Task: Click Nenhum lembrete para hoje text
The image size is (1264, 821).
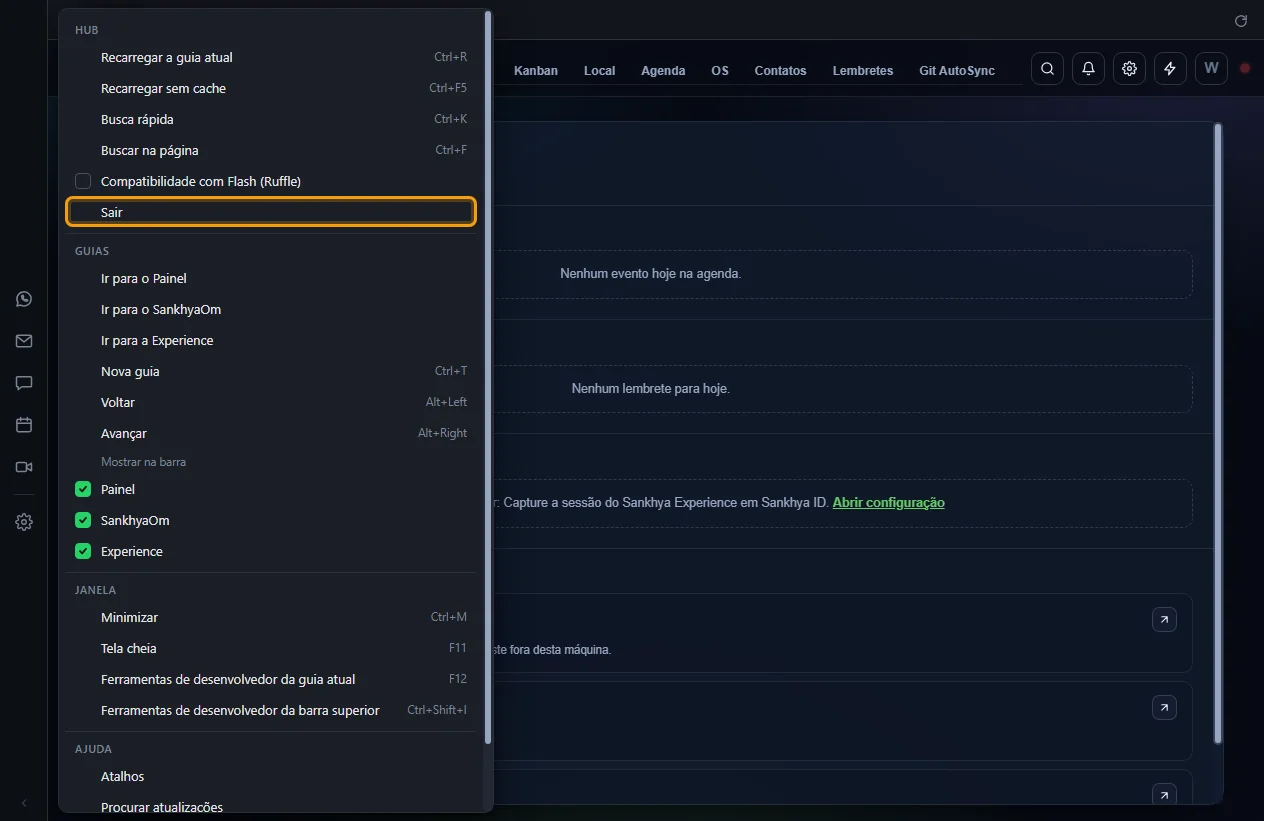Action: tap(651, 388)
